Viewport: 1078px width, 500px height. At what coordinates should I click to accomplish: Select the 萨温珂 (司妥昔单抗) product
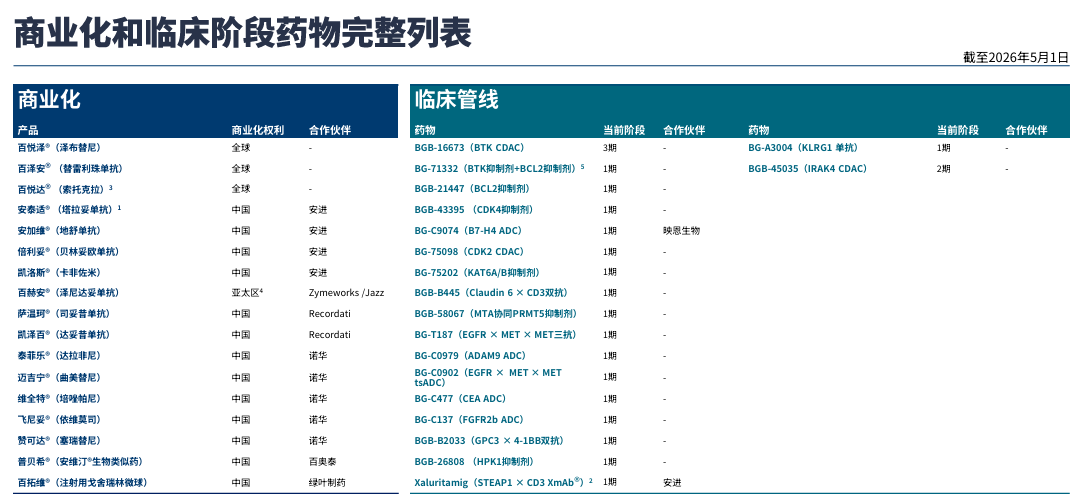pos(64,314)
